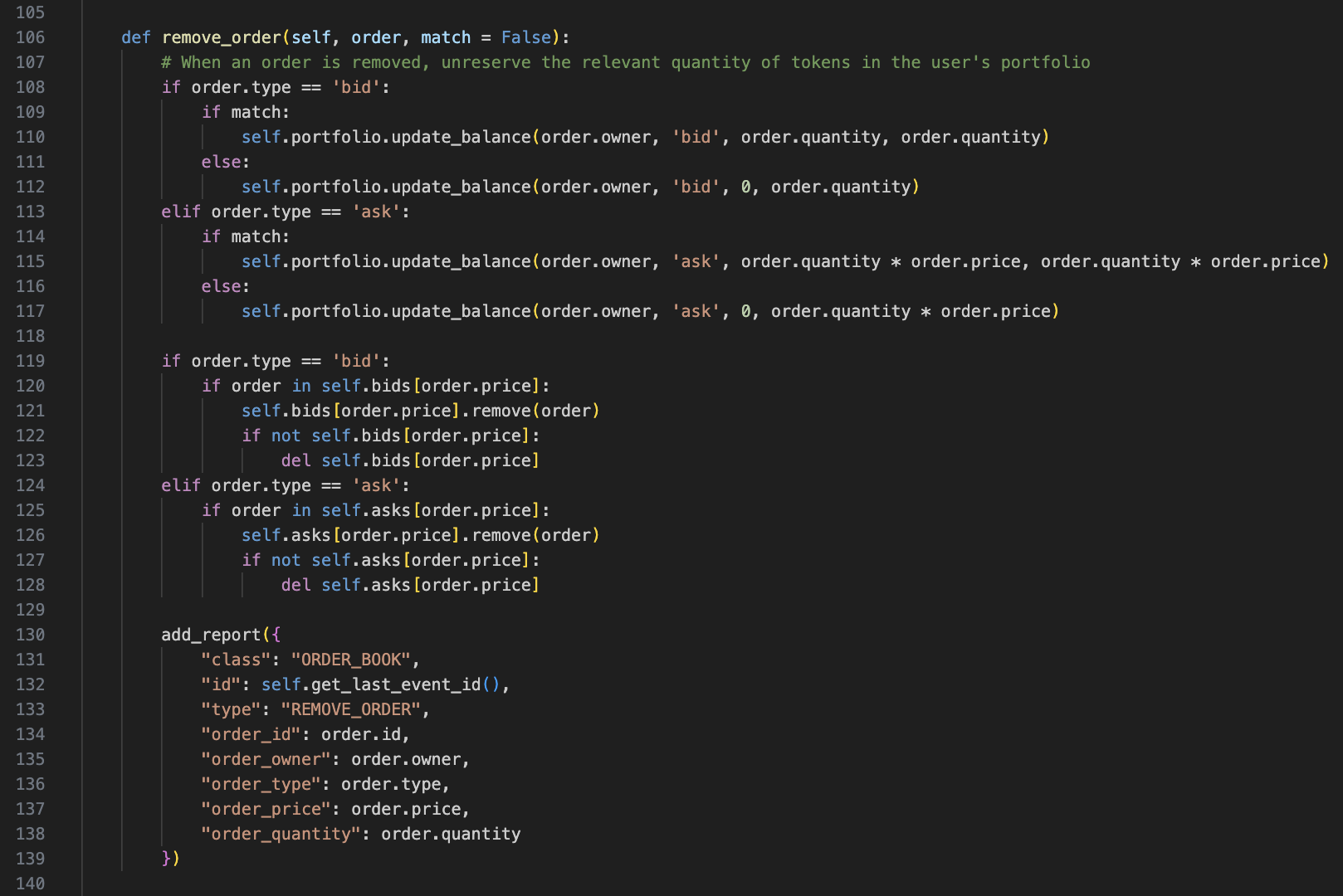Image resolution: width=1343 pixels, height=896 pixels.
Task: Click the "order_owner" dictionary key
Action: pos(266,759)
